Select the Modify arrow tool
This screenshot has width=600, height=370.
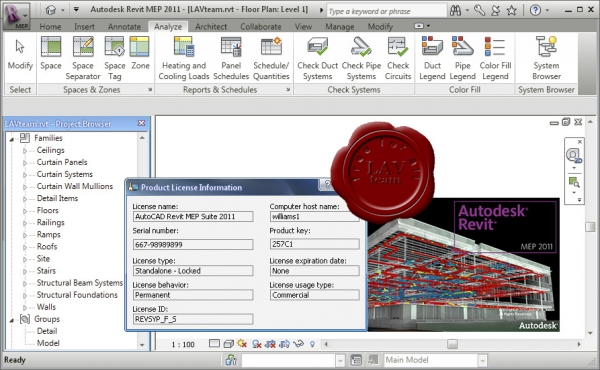20,55
